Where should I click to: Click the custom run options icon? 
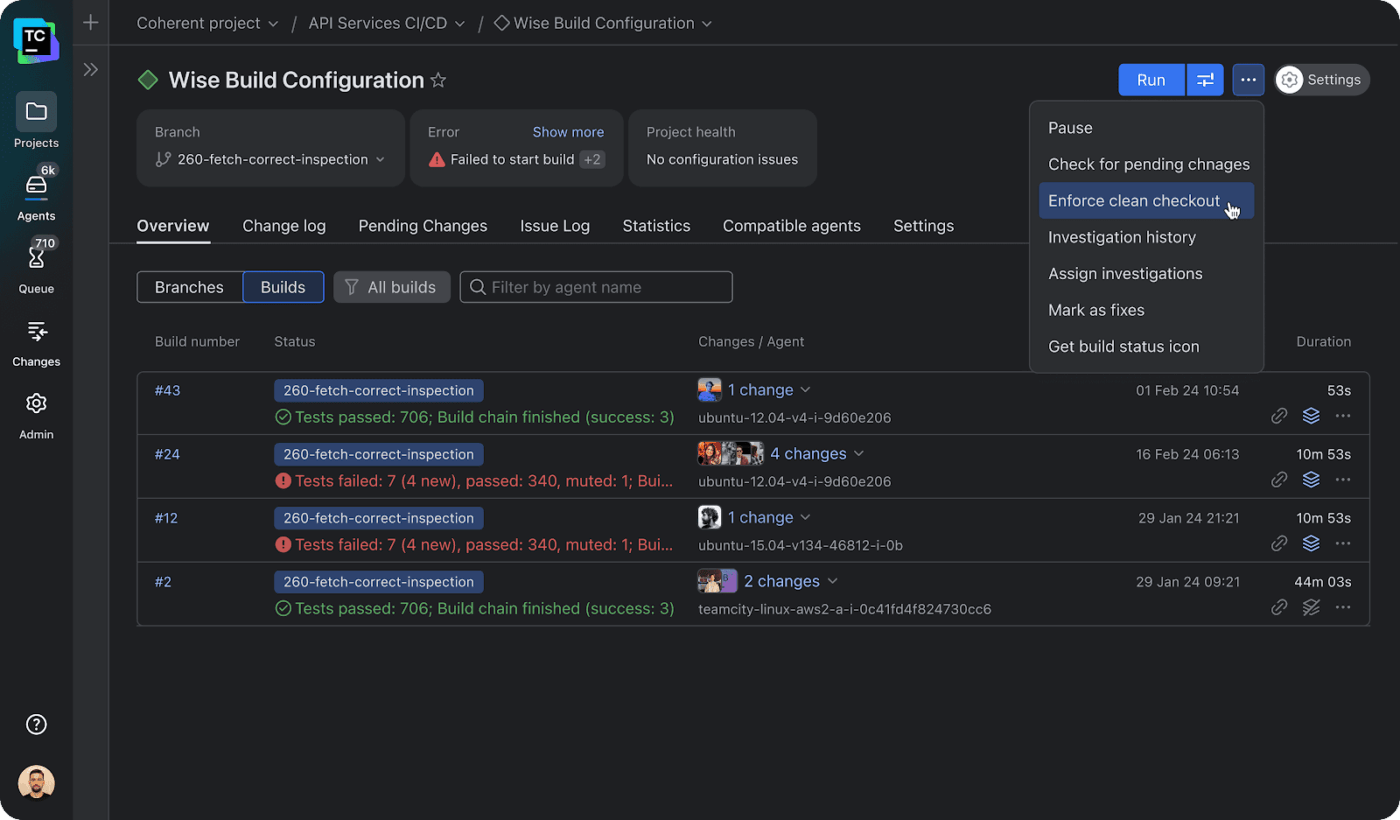coord(1206,80)
